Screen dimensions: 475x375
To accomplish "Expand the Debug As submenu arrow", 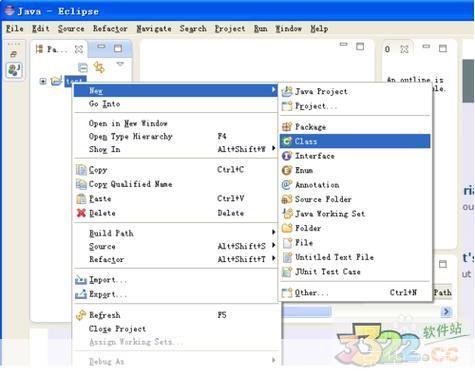I will (x=273, y=360).
